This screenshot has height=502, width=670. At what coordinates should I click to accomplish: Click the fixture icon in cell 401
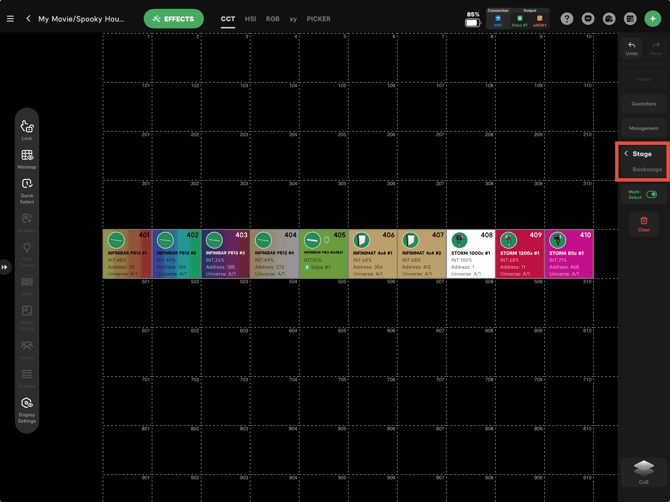point(116,240)
